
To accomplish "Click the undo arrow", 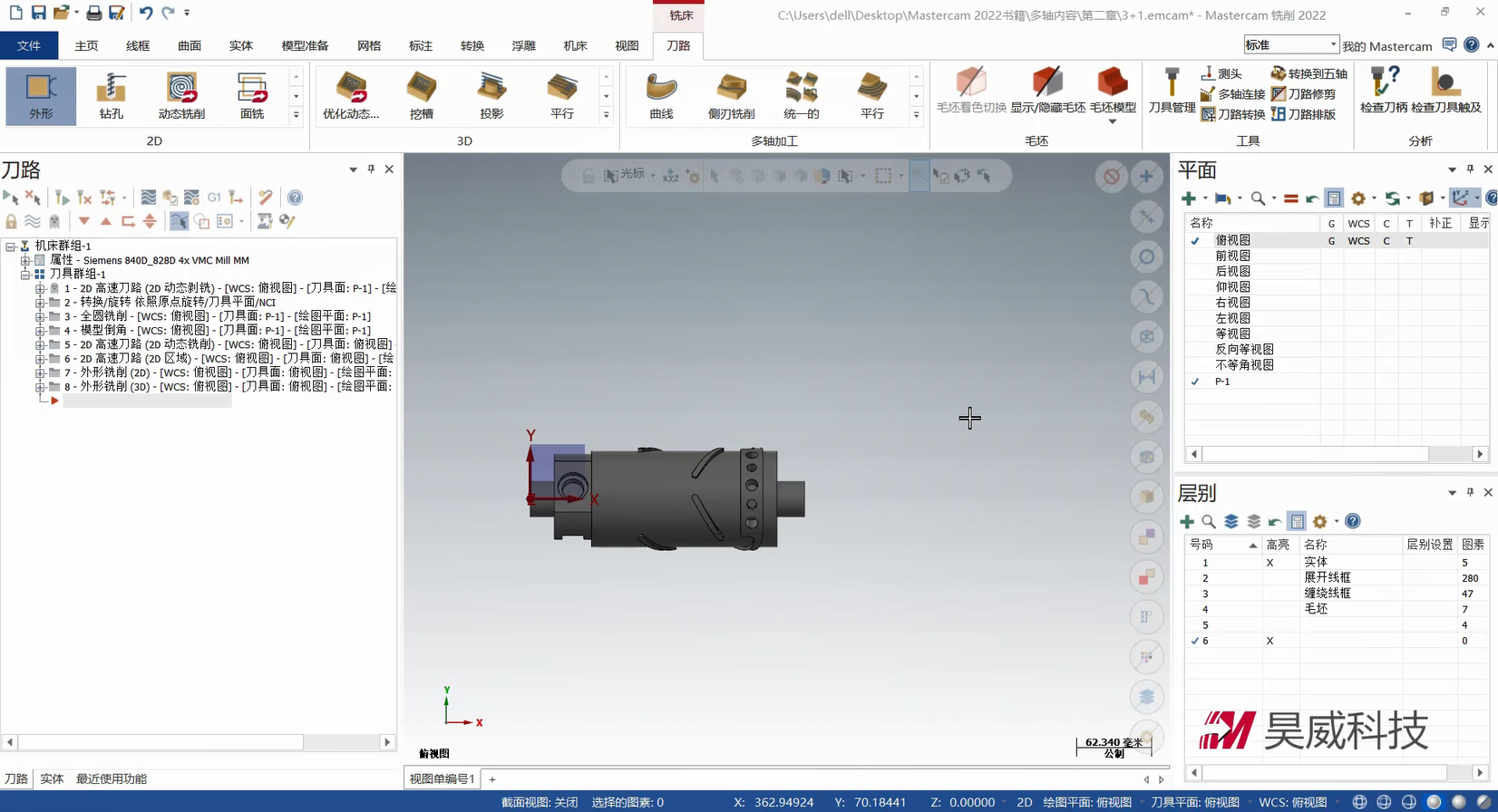I will click(x=145, y=13).
